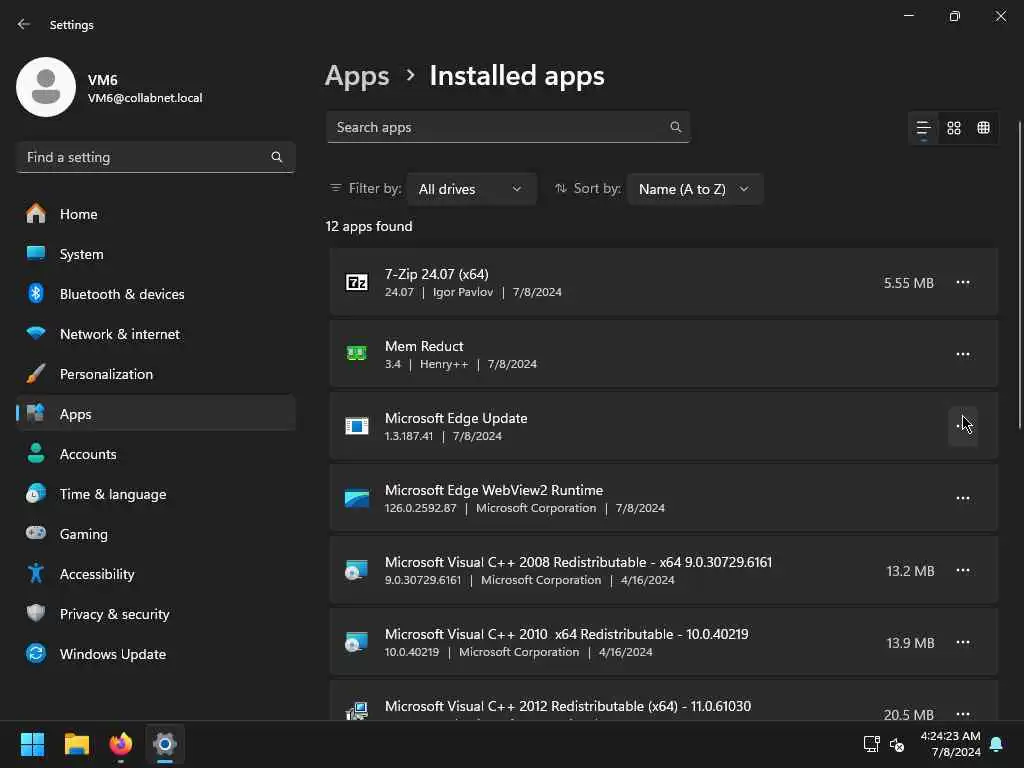This screenshot has width=1024, height=768.
Task: Click the Find a setting box
Action: (x=145, y=157)
